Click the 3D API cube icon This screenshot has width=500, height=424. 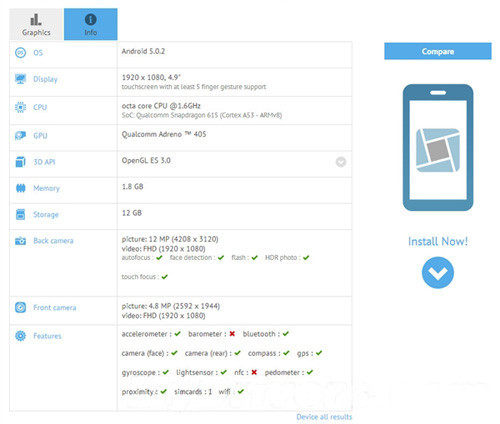point(20,162)
